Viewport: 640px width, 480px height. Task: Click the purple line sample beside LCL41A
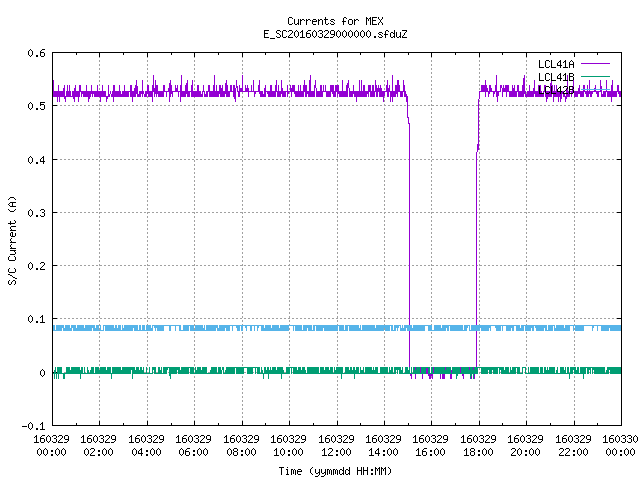coord(595,64)
